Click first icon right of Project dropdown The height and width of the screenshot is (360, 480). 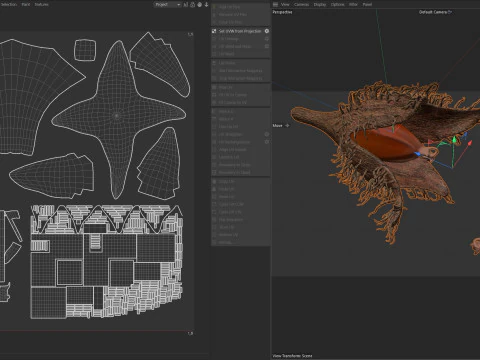pos(186,4)
